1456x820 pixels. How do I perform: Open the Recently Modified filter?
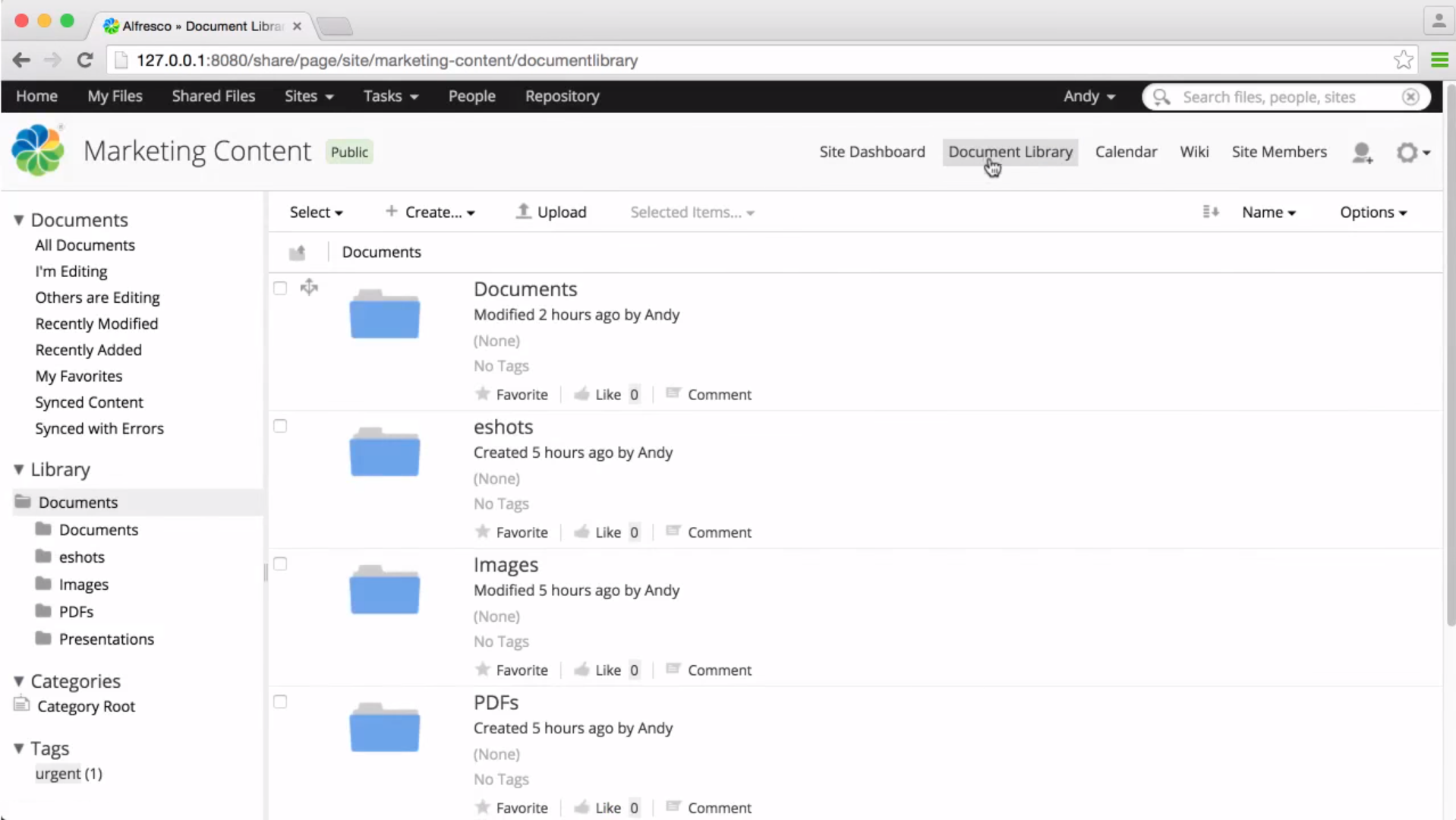click(96, 323)
